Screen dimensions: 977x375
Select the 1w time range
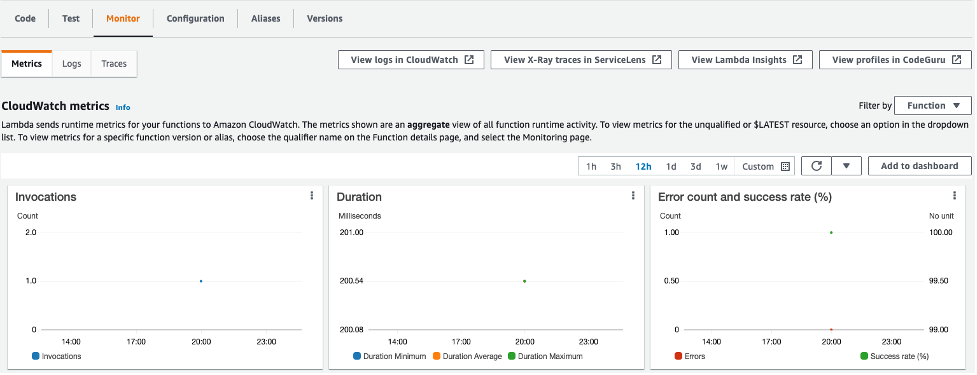tap(722, 166)
